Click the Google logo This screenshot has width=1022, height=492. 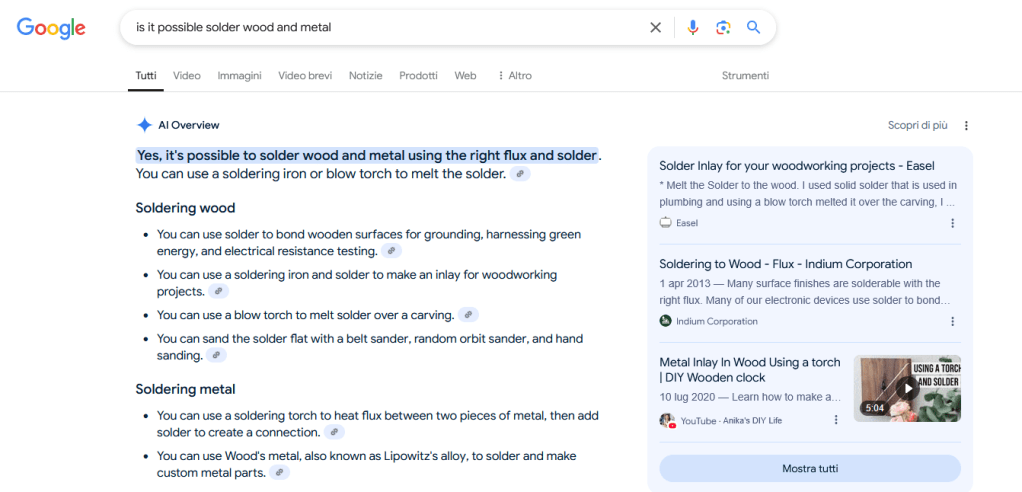(51, 28)
